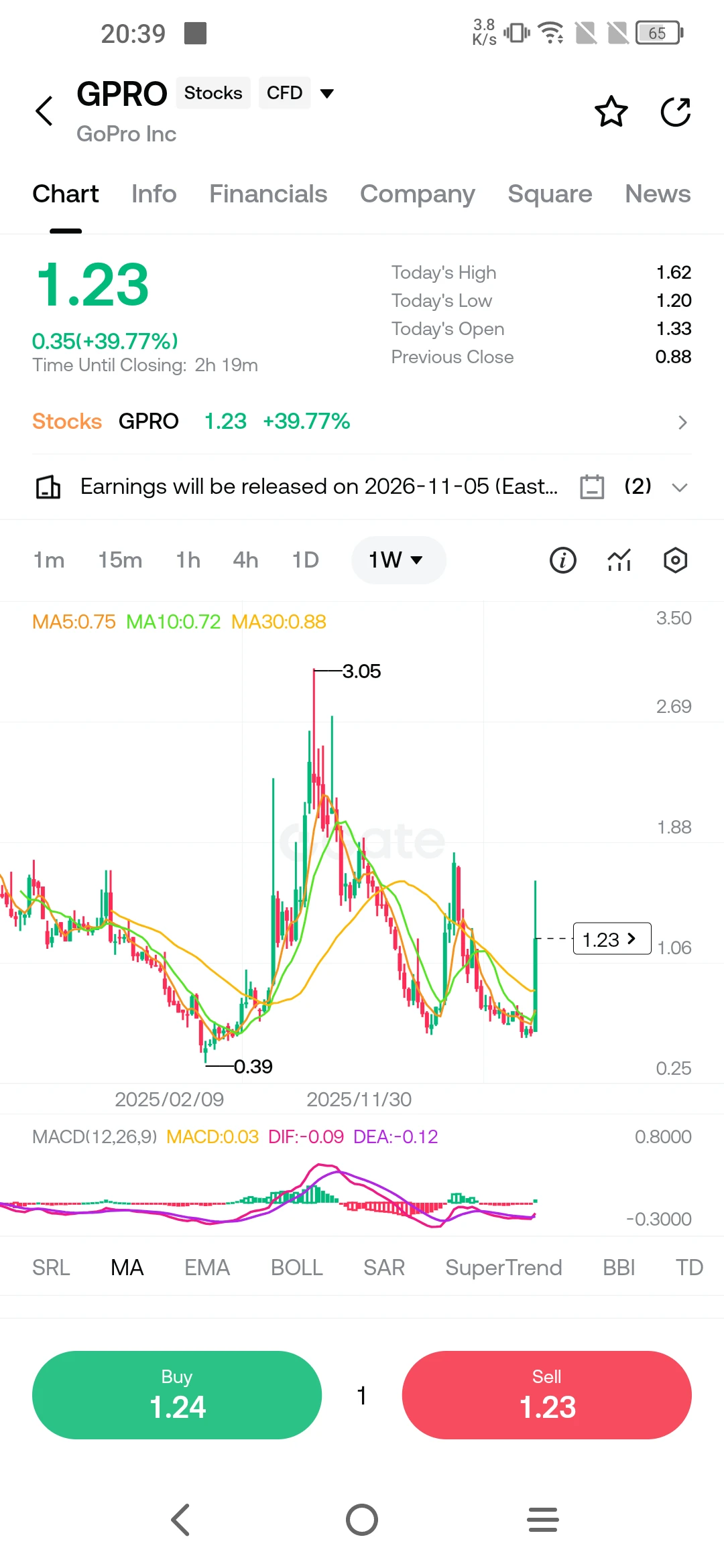Tap the DEA:-0.12 value
Image resolution: width=724 pixels, height=1568 pixels.
pyautogui.click(x=396, y=1137)
